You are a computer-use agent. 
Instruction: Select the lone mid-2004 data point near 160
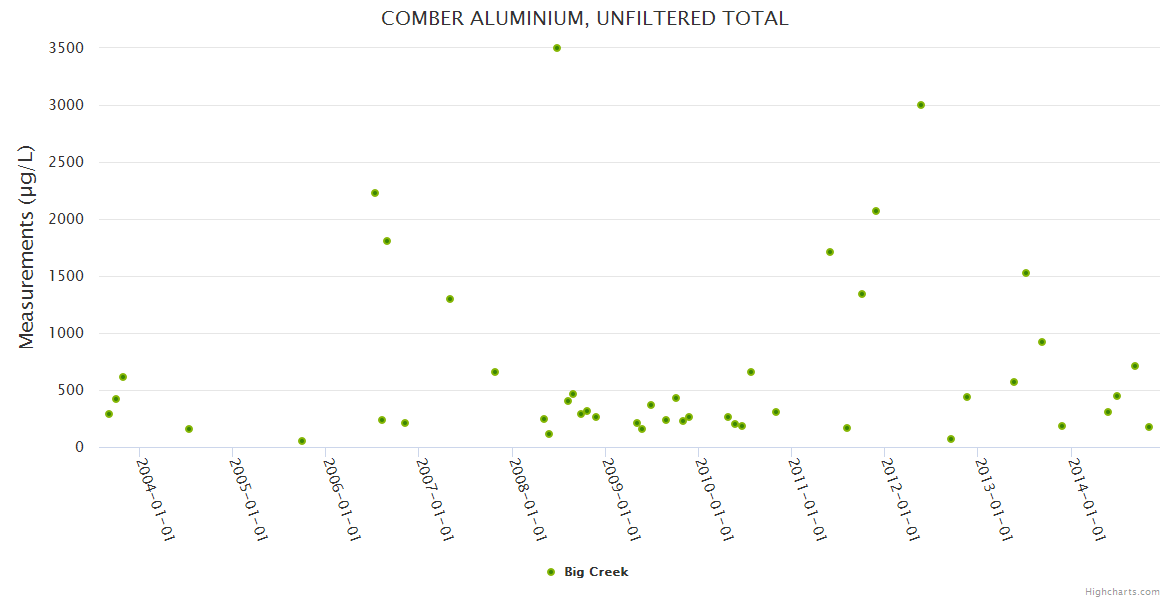click(189, 429)
